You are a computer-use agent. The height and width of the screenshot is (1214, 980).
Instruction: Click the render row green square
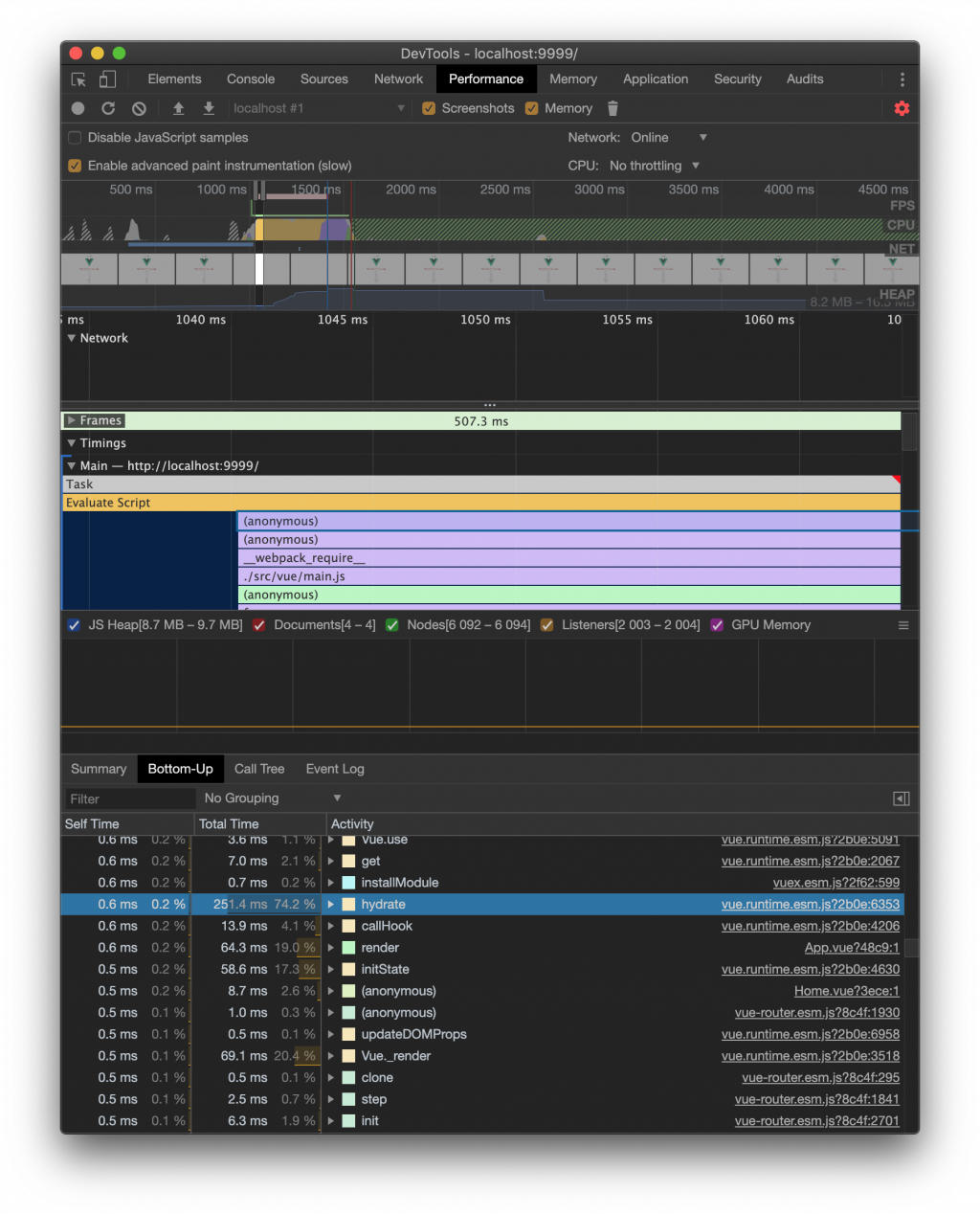click(348, 948)
